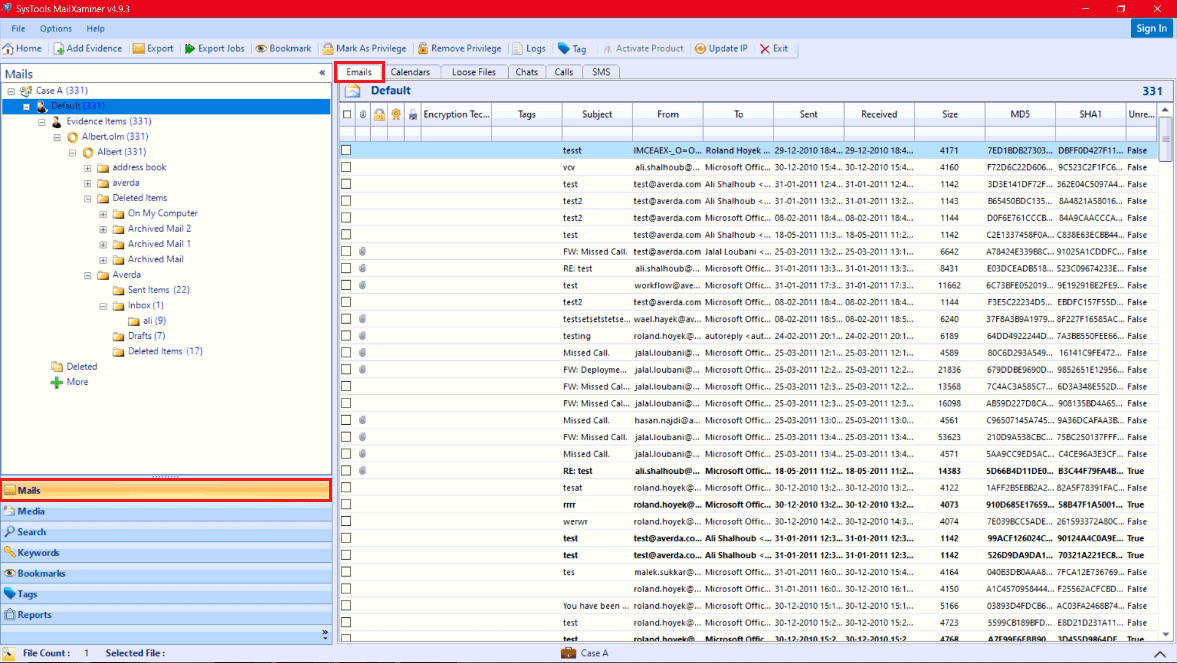Image resolution: width=1177 pixels, height=663 pixels.
Task: Click attachment icon on testsetsetstetse row
Action: pos(363,319)
